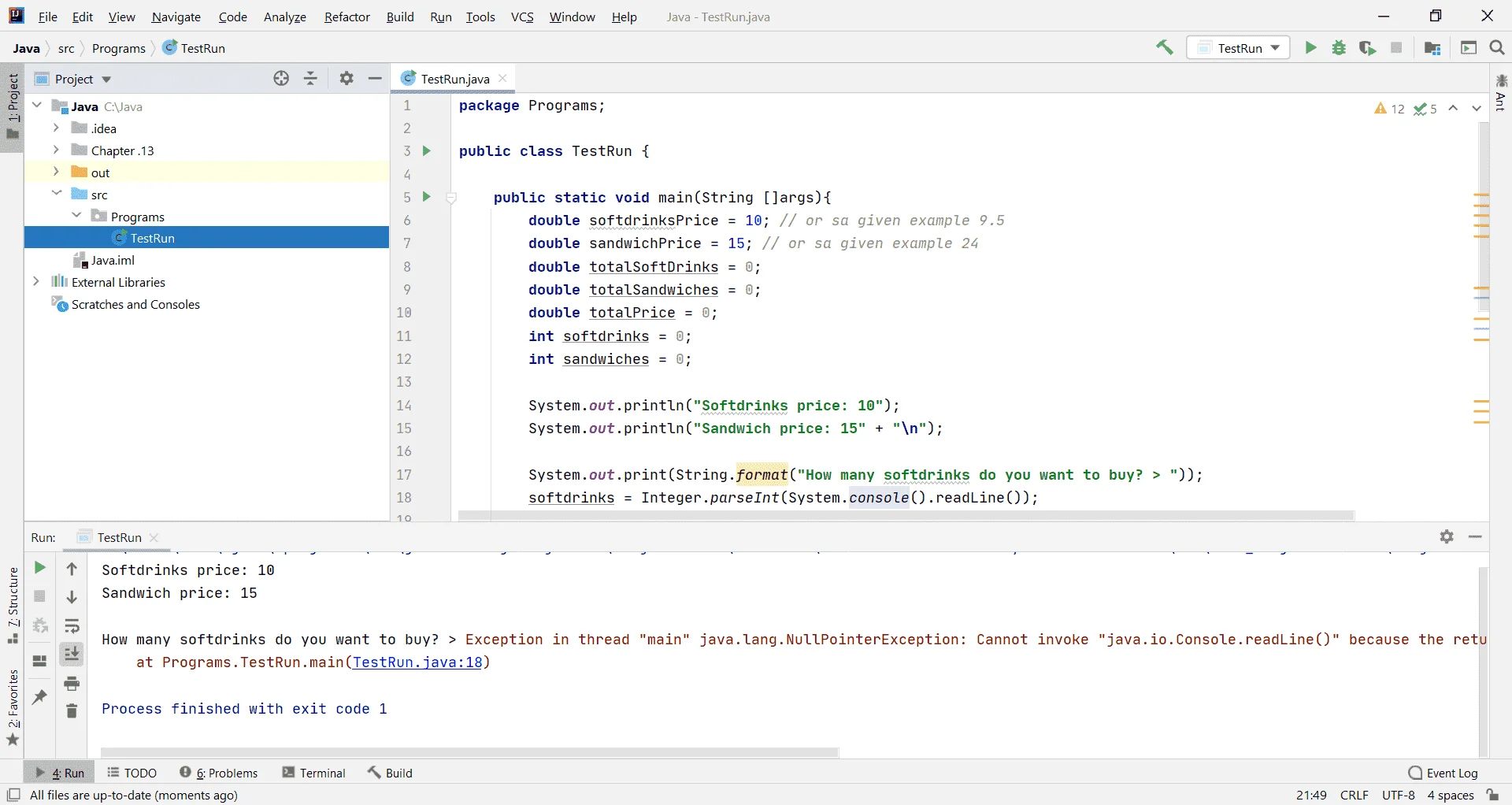Print the console output
The width and height of the screenshot is (1512, 805).
(72, 683)
